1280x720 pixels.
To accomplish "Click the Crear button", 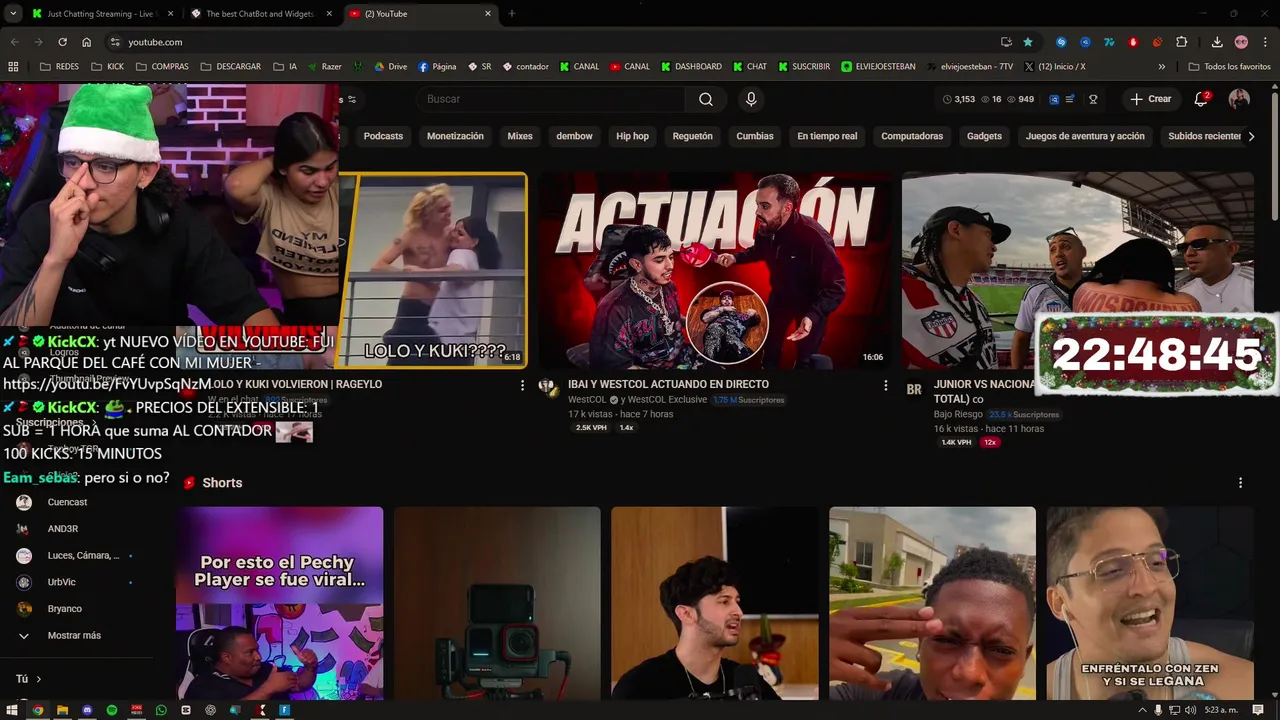I will coord(1151,99).
